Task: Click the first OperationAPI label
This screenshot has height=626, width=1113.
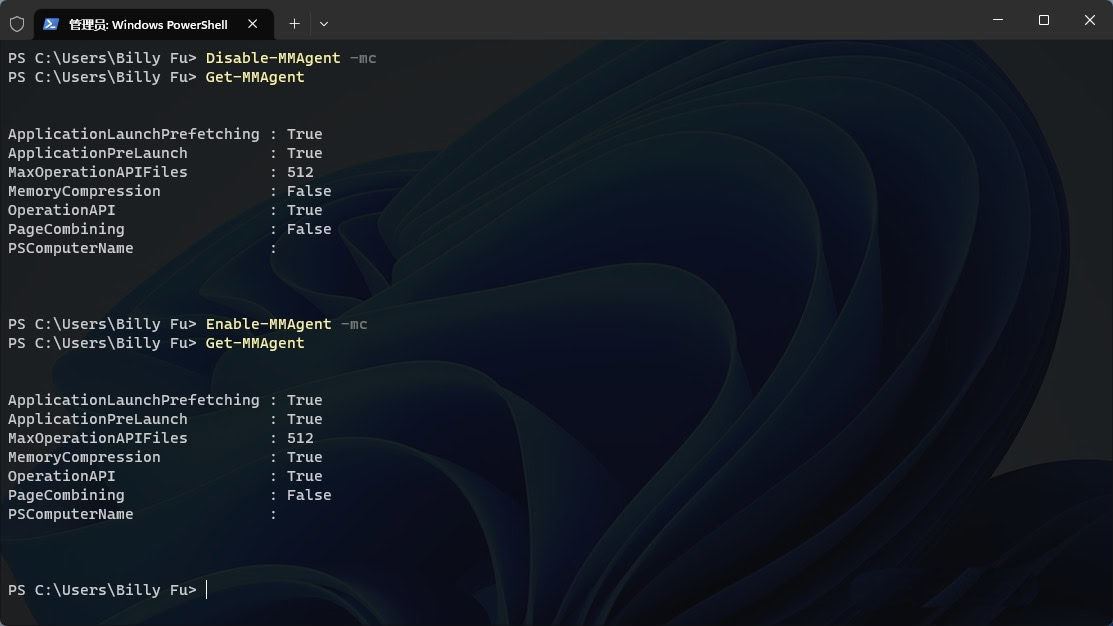Action: pos(62,211)
